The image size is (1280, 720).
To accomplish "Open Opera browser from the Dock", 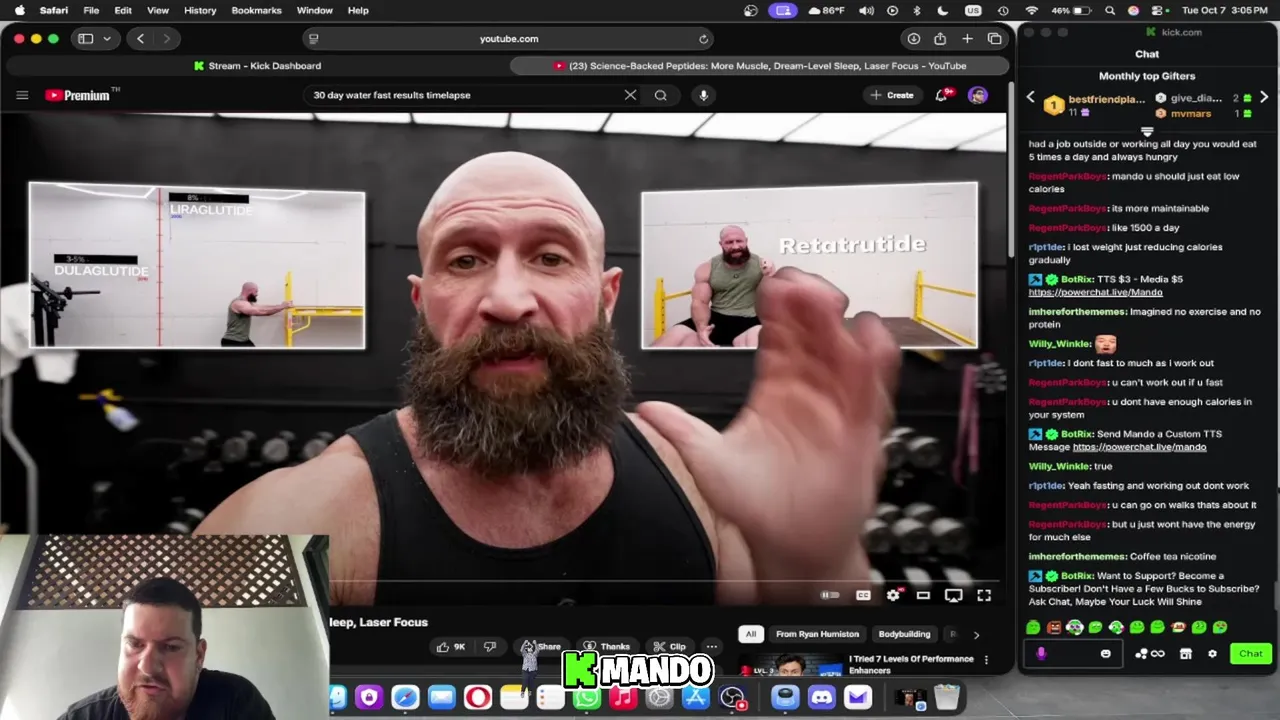I will coord(477,697).
